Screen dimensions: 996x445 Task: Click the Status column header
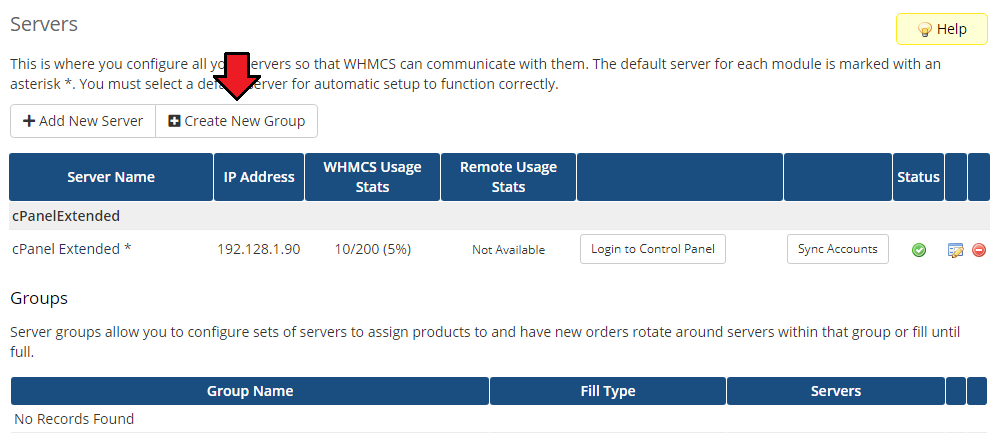click(919, 177)
